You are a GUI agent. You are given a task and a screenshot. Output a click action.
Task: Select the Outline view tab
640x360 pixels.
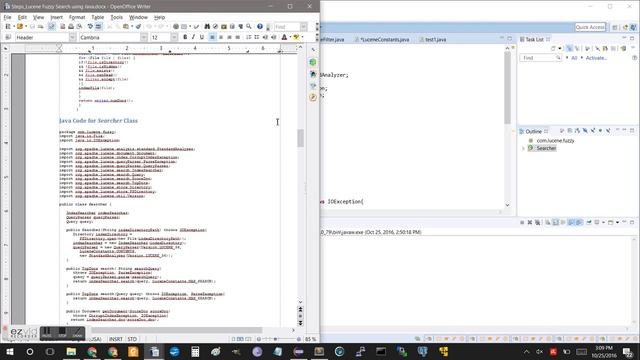click(533, 131)
